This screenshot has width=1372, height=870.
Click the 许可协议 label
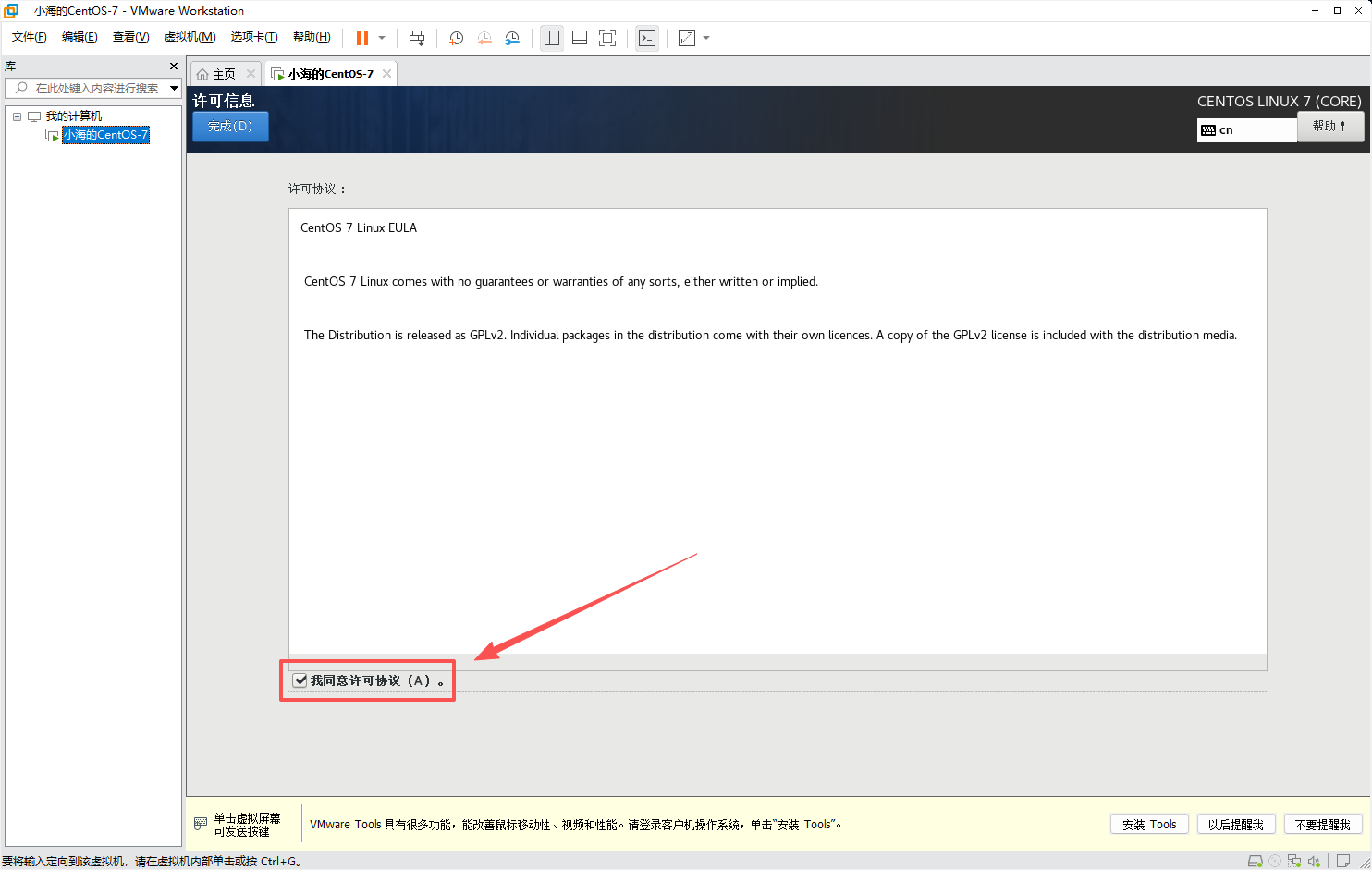pyautogui.click(x=317, y=189)
